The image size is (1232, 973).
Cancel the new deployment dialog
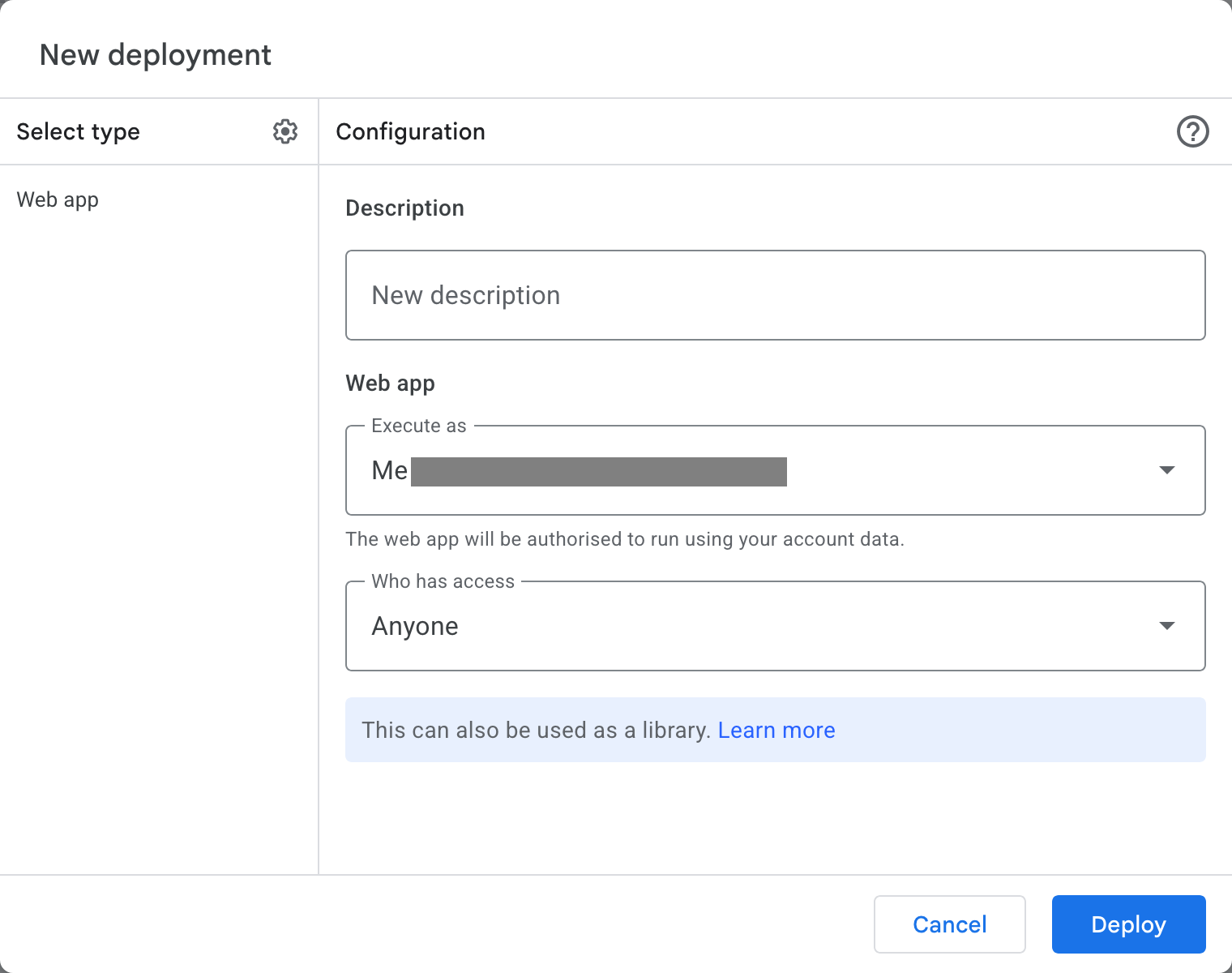pos(950,924)
